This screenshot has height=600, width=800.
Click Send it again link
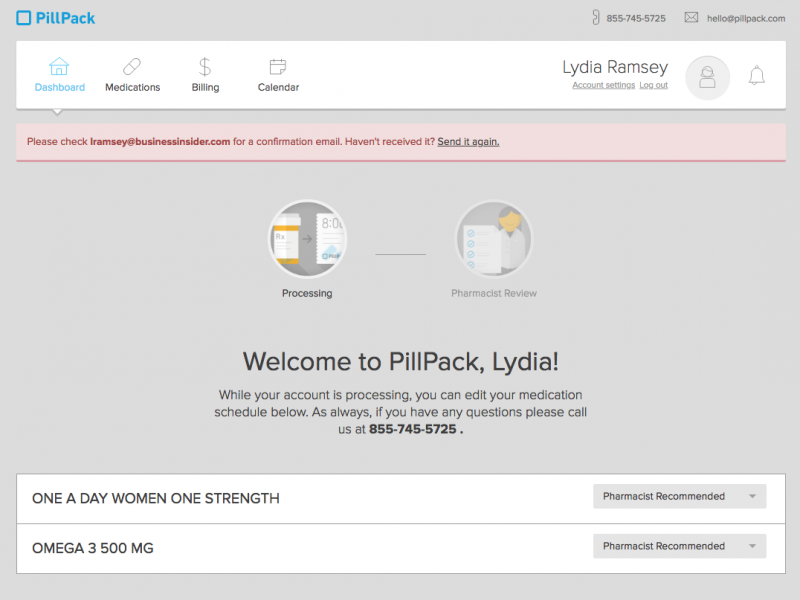468,142
